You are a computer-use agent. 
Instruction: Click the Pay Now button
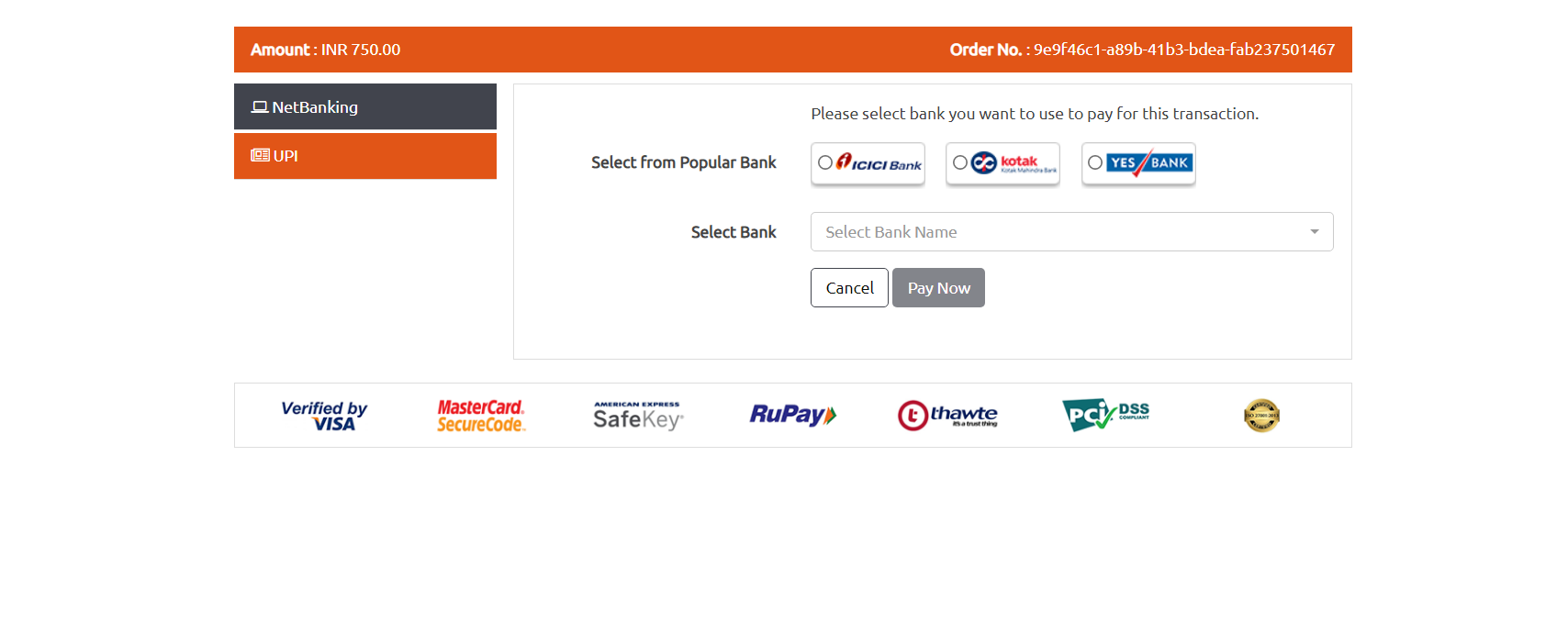[x=938, y=288]
